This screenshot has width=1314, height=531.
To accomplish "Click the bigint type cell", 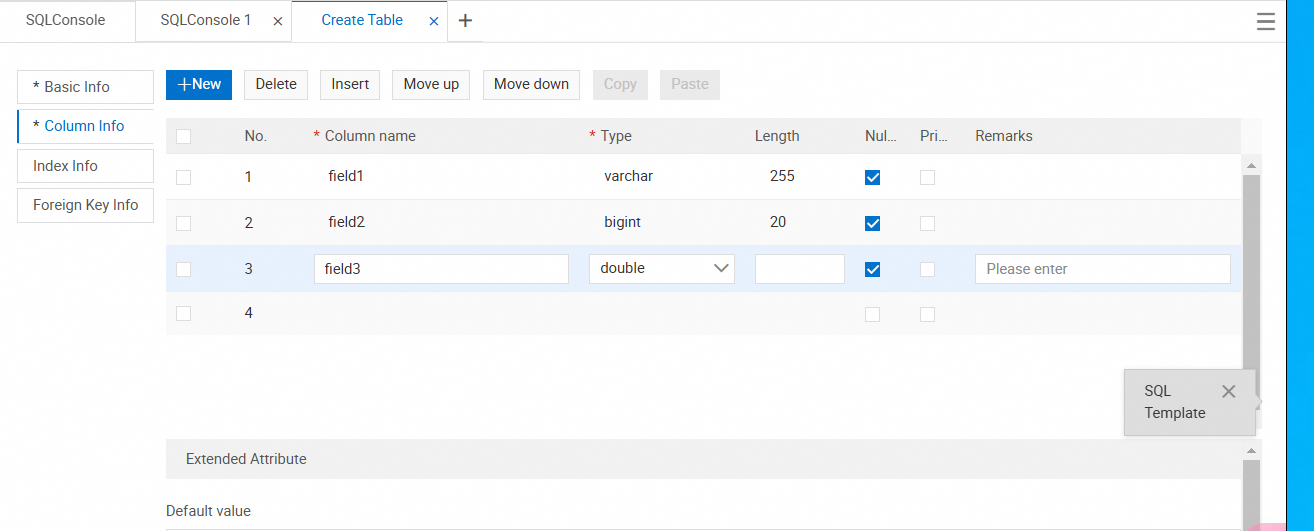I will pos(622,222).
